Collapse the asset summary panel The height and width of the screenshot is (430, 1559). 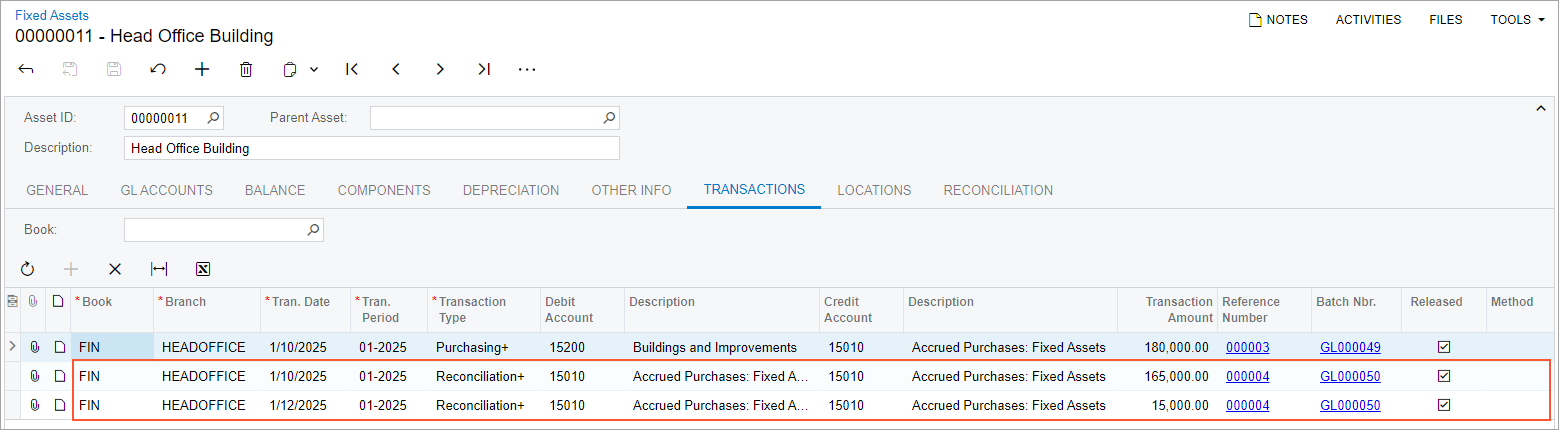click(x=1541, y=108)
